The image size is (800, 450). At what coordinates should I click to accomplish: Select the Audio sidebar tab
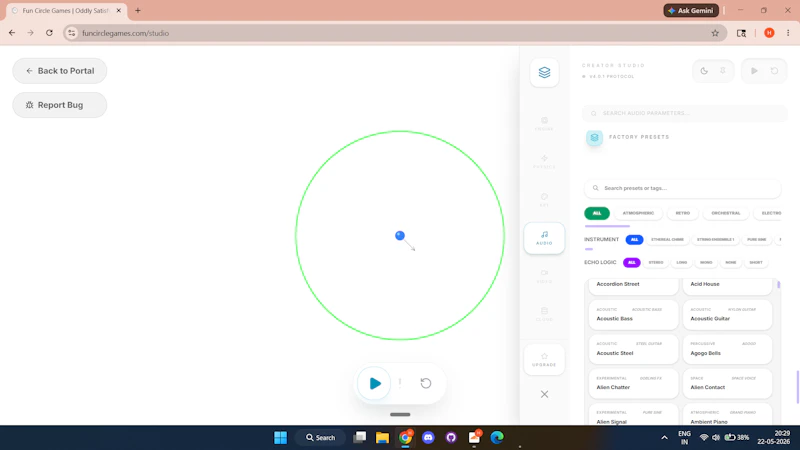pos(544,238)
